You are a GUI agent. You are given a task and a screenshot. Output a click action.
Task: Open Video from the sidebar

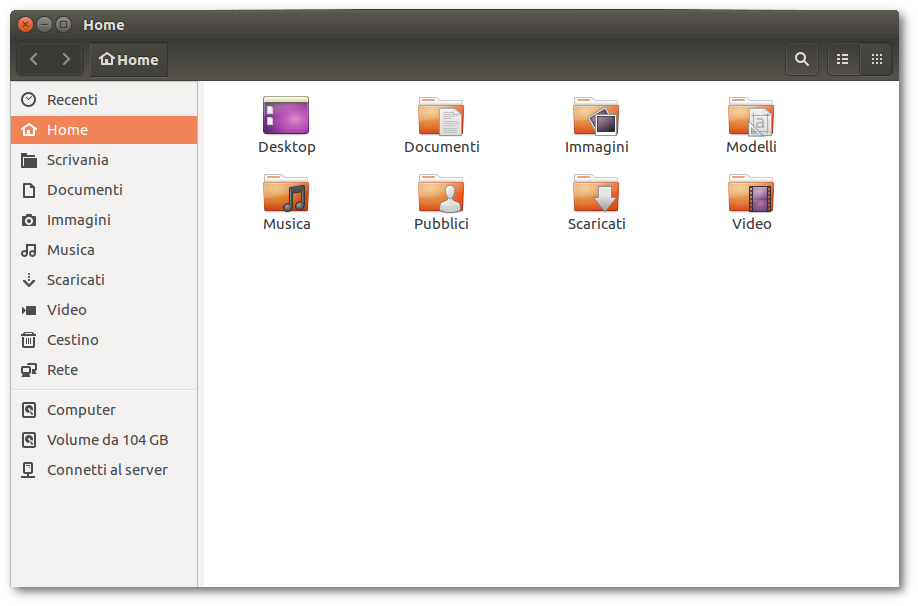[104, 310]
